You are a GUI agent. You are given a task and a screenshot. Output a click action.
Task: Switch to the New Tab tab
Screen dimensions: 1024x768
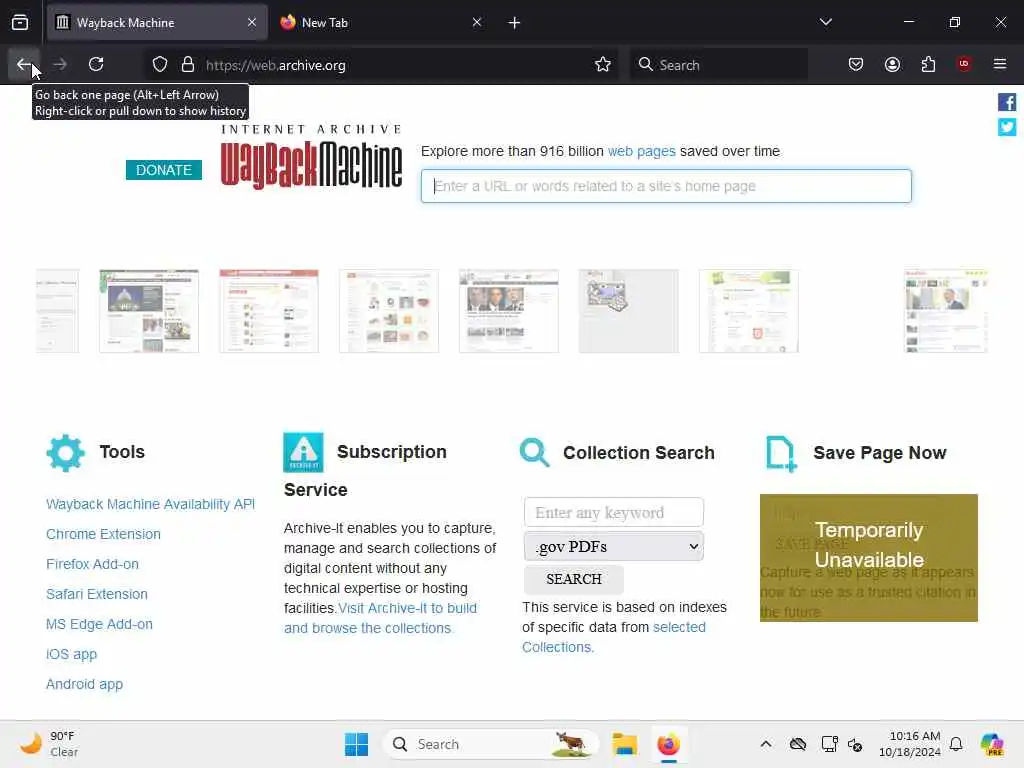tap(381, 23)
